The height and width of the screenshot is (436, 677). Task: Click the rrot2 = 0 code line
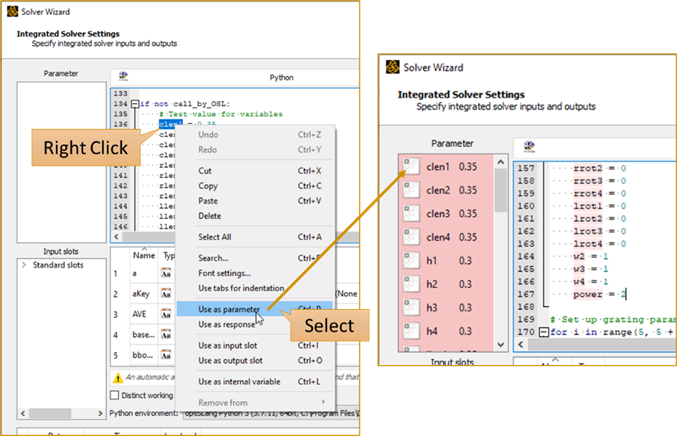tap(599, 168)
